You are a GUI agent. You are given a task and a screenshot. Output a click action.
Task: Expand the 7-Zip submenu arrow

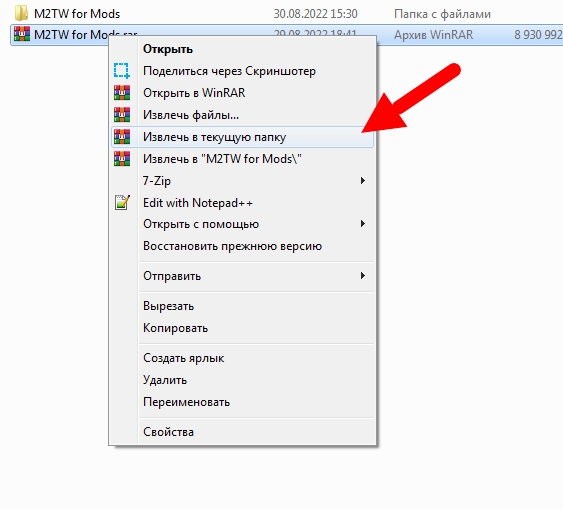coord(363,180)
